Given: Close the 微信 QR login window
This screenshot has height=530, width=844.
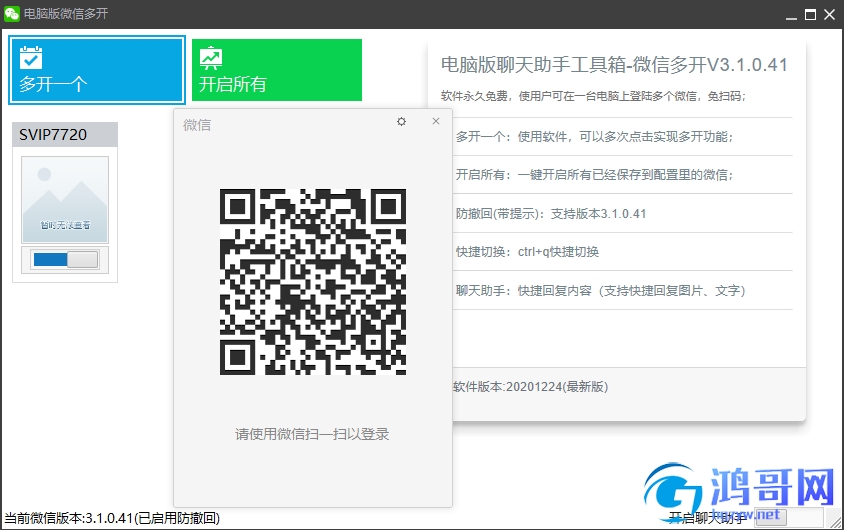Looking at the screenshot, I should click(436, 121).
